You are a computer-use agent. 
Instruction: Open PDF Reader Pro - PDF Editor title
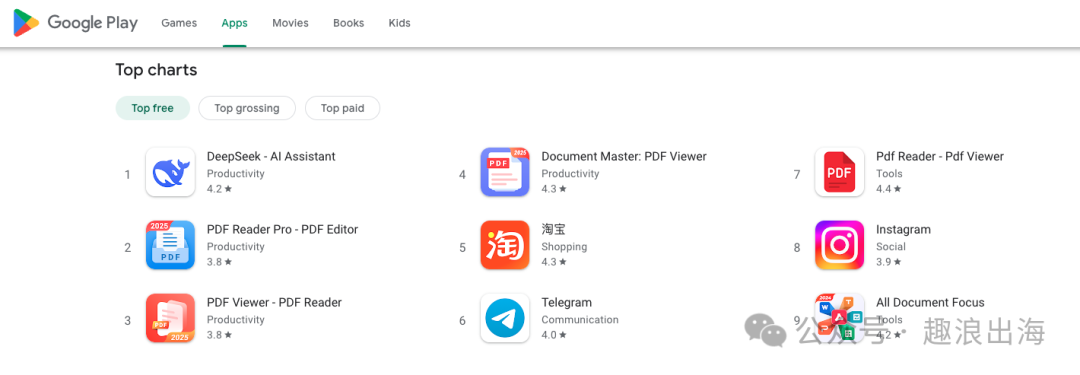pyautogui.click(x=282, y=230)
